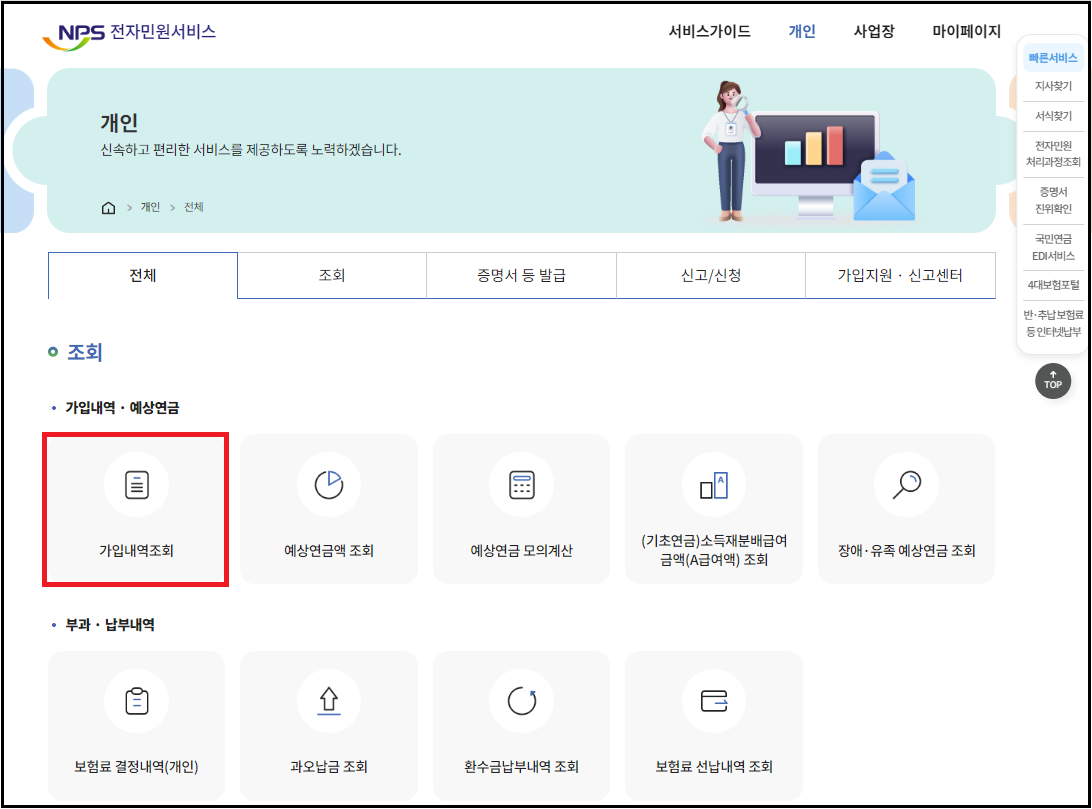Image resolution: width=1092 pixels, height=809 pixels.
Task: Open the 서비스가이드 menu
Action: [x=710, y=31]
